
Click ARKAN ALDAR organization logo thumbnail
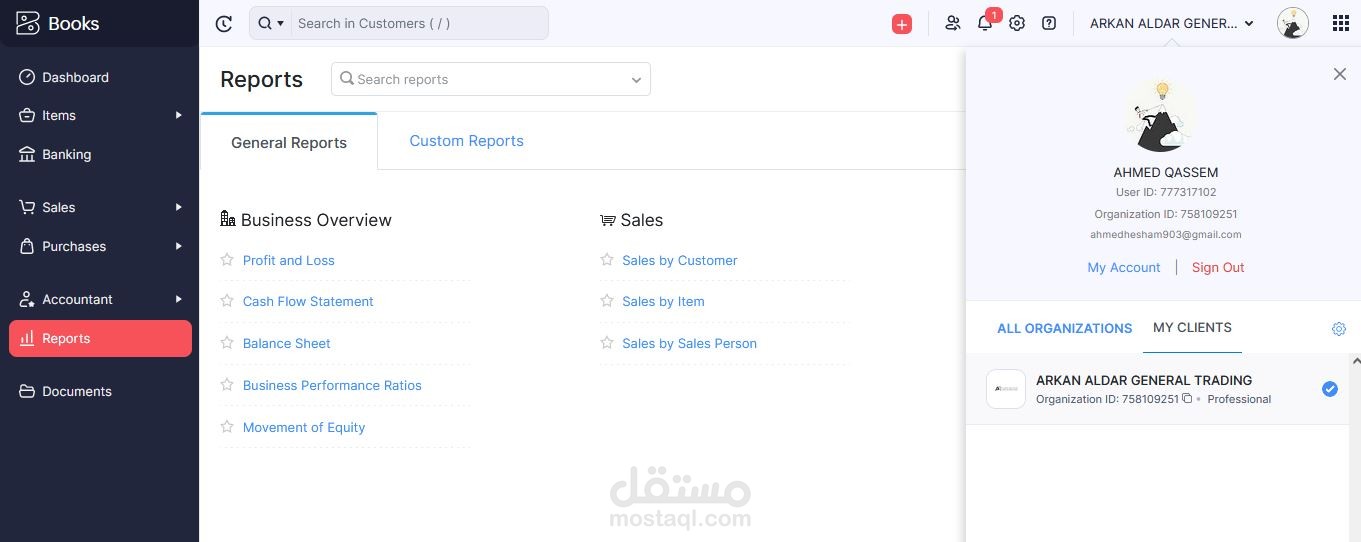click(x=1006, y=389)
